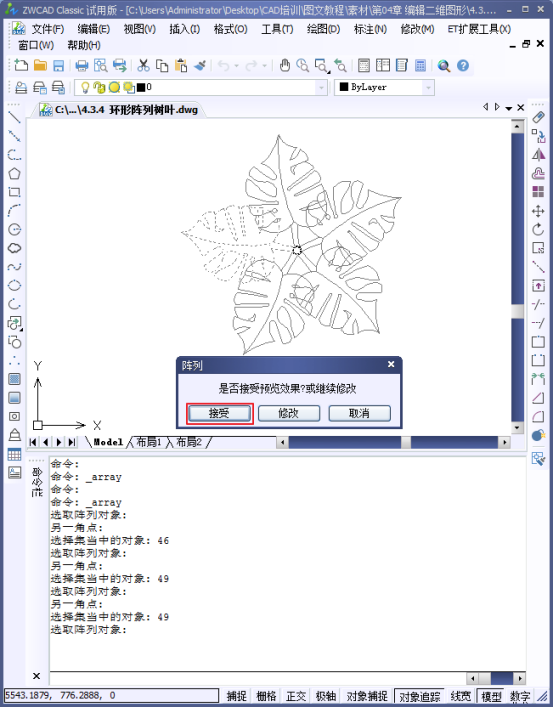The height and width of the screenshot is (708, 554).
Task: Open the 修改(M) menu
Action: click(x=417, y=29)
